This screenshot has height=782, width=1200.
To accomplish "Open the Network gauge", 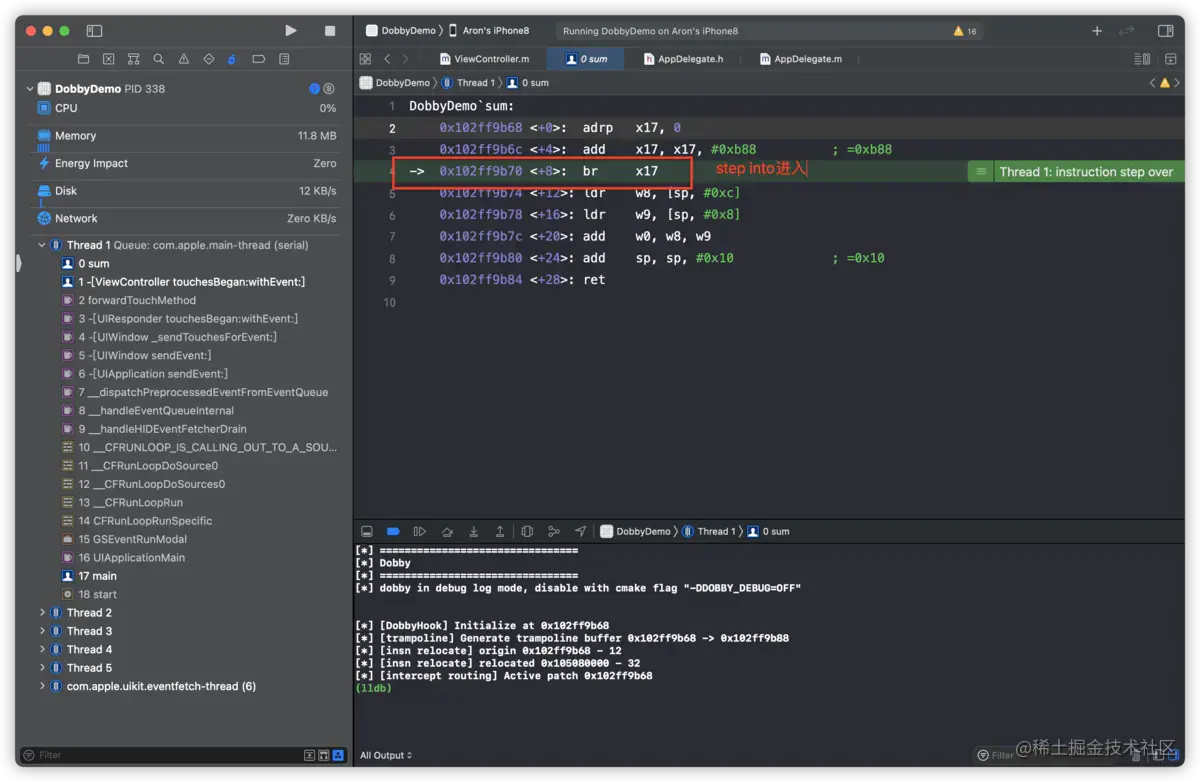I will [186, 218].
